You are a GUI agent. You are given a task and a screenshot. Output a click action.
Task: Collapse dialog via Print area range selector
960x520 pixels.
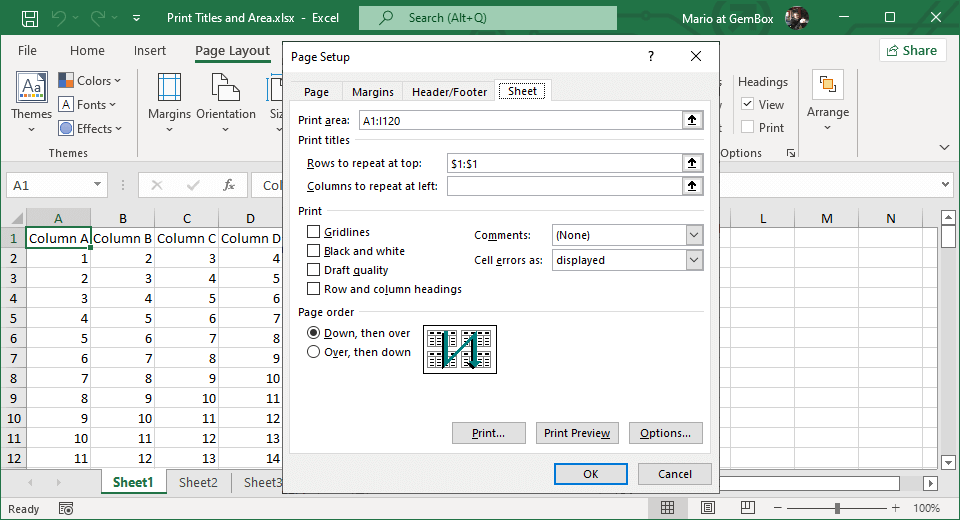tap(691, 120)
